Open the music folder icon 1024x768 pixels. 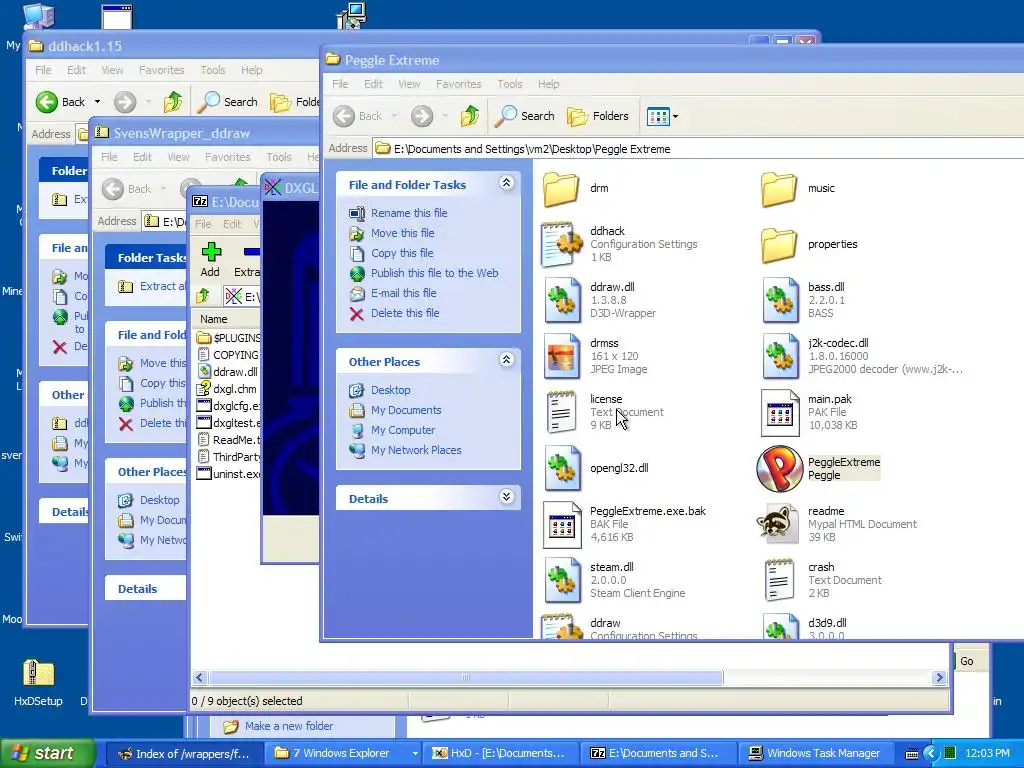(779, 189)
